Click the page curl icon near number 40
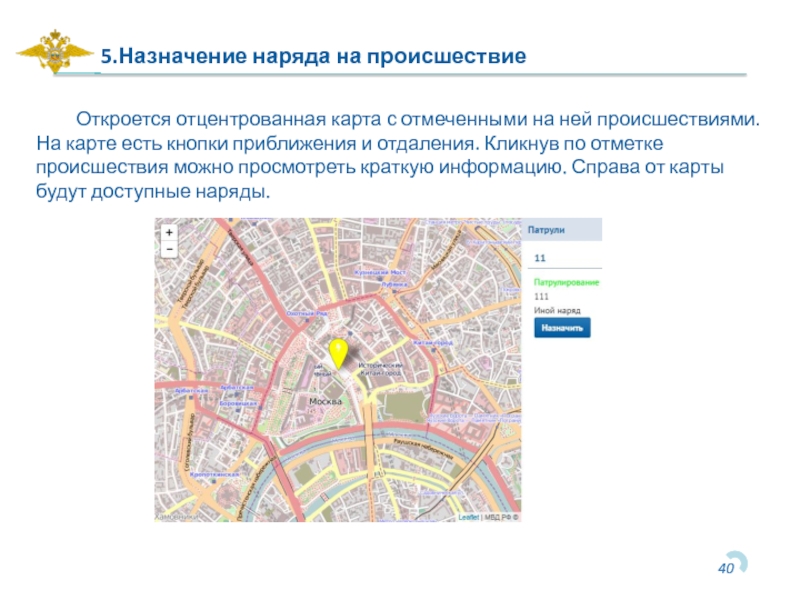The width and height of the screenshot is (800, 600). [x=735, y=563]
